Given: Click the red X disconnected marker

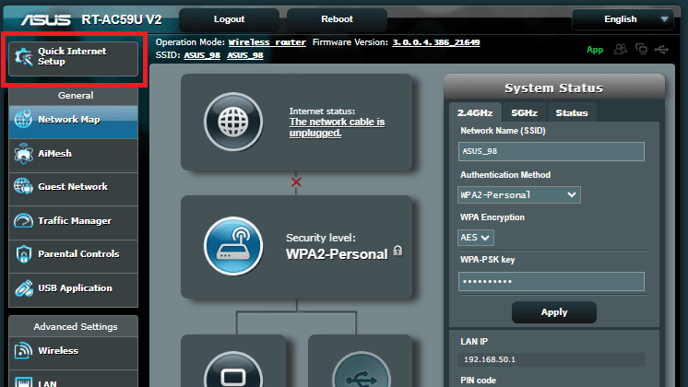Looking at the screenshot, I should (296, 182).
